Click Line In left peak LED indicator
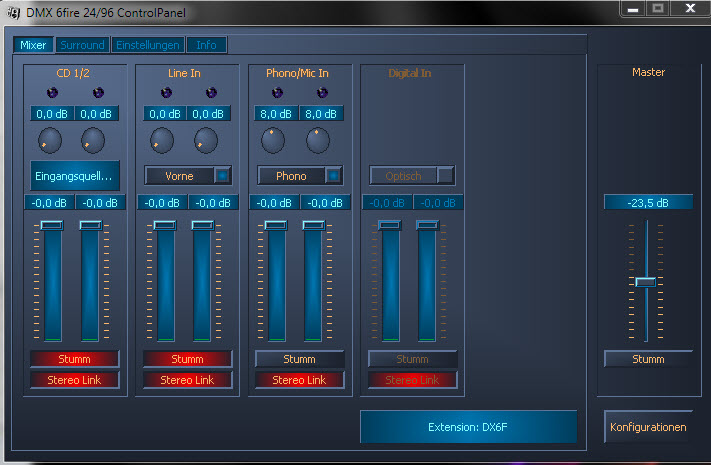The width and height of the screenshot is (711, 465). [x=166, y=93]
